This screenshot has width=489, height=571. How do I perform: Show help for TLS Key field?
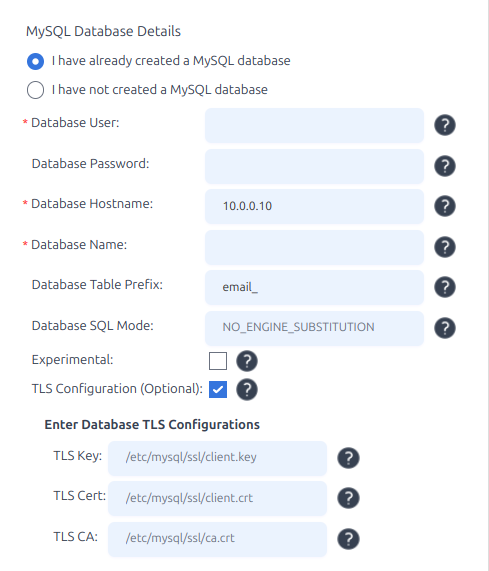[x=348, y=458]
